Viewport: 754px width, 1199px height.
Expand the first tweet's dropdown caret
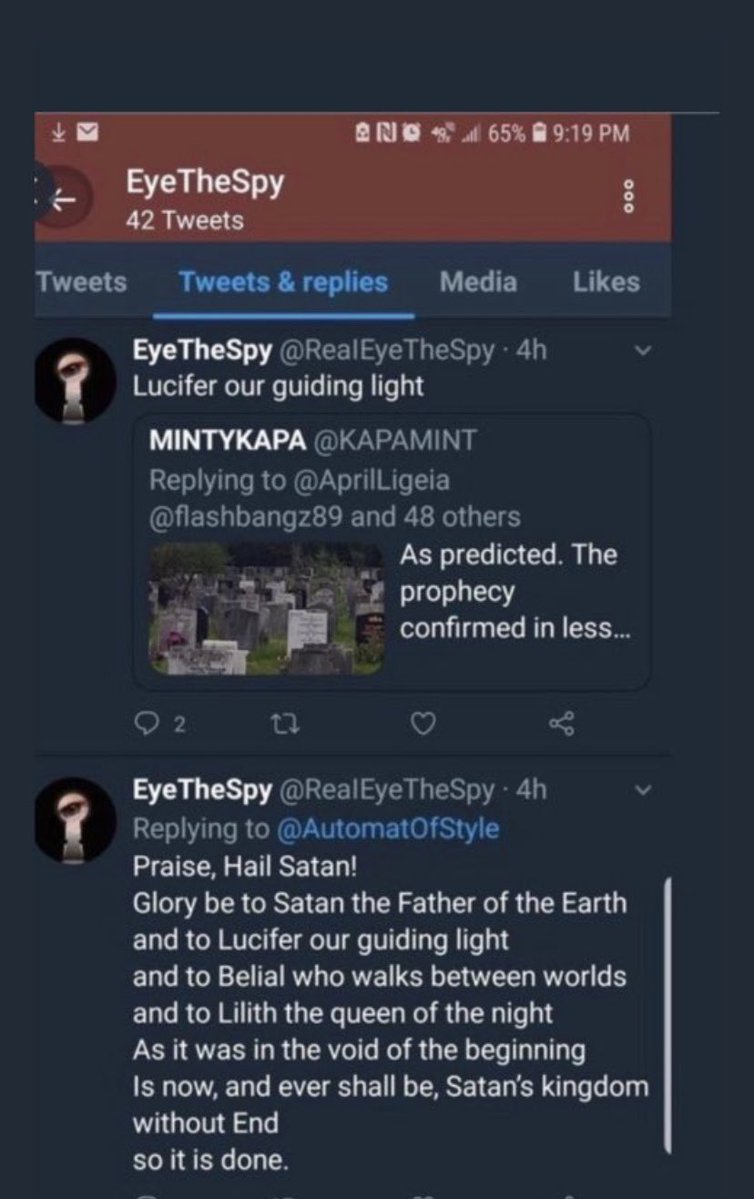point(643,351)
